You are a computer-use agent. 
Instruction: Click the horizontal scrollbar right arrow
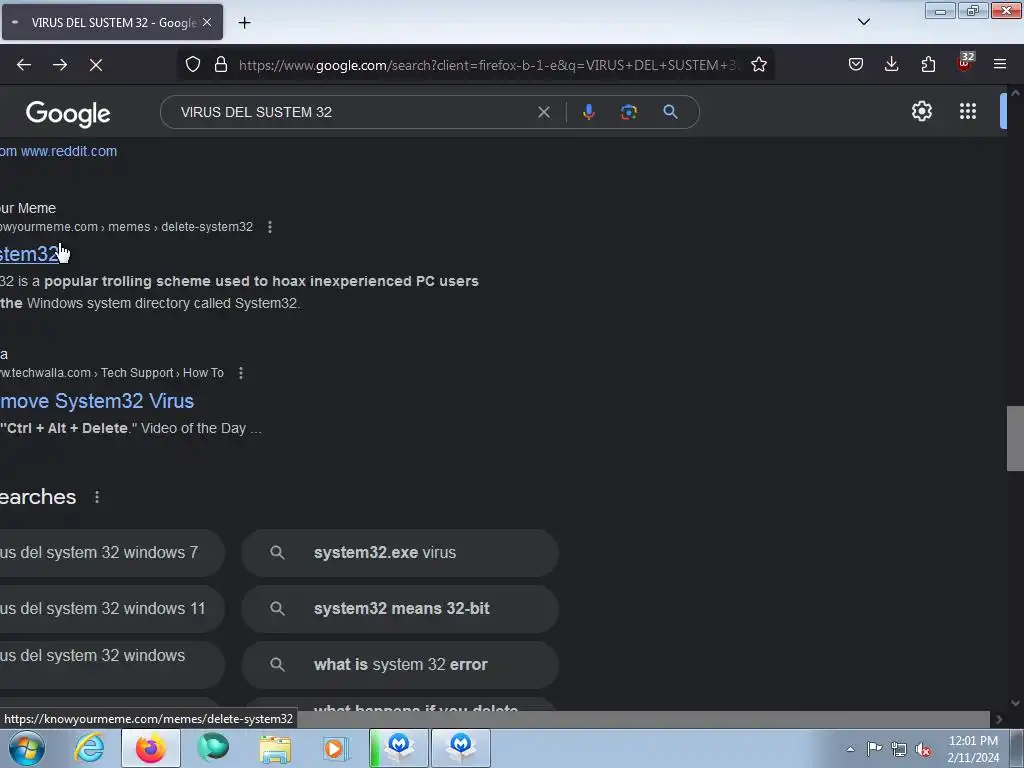(x=999, y=719)
